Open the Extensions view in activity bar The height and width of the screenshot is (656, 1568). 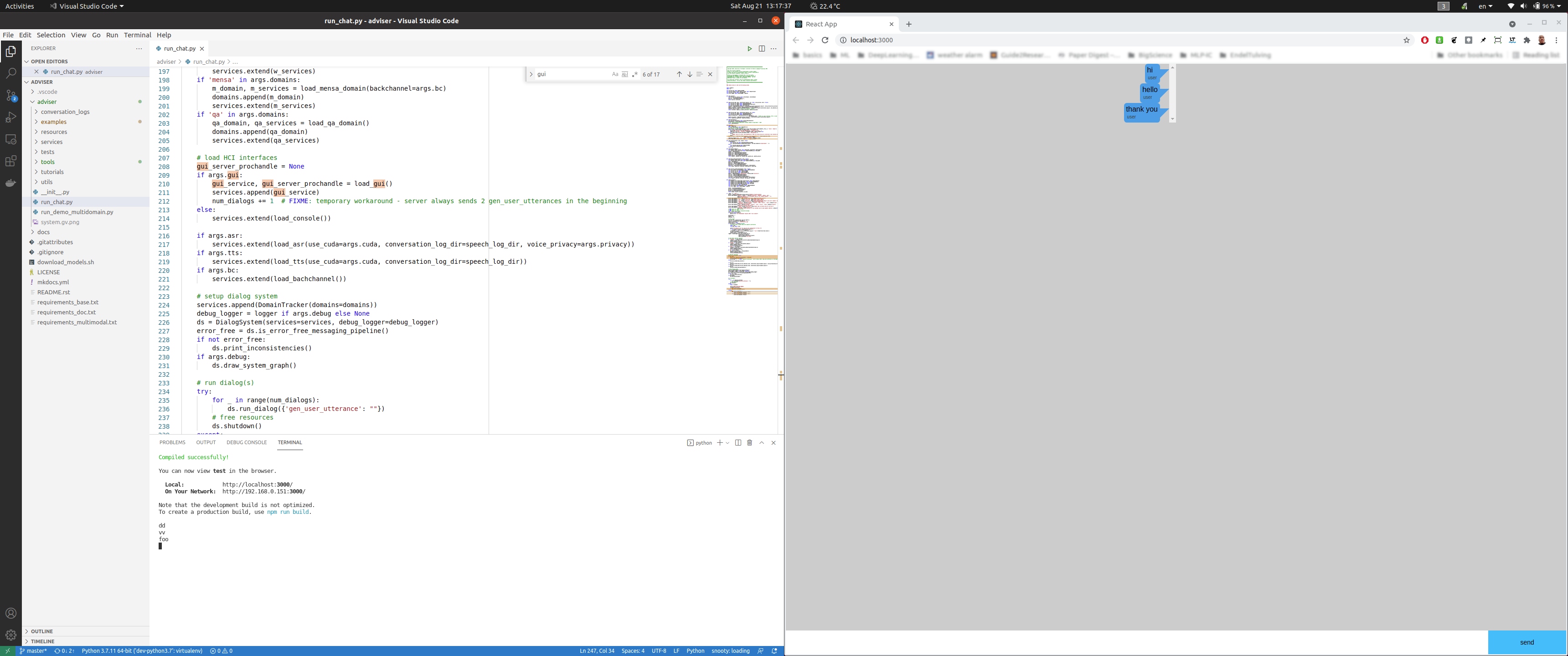(11, 161)
